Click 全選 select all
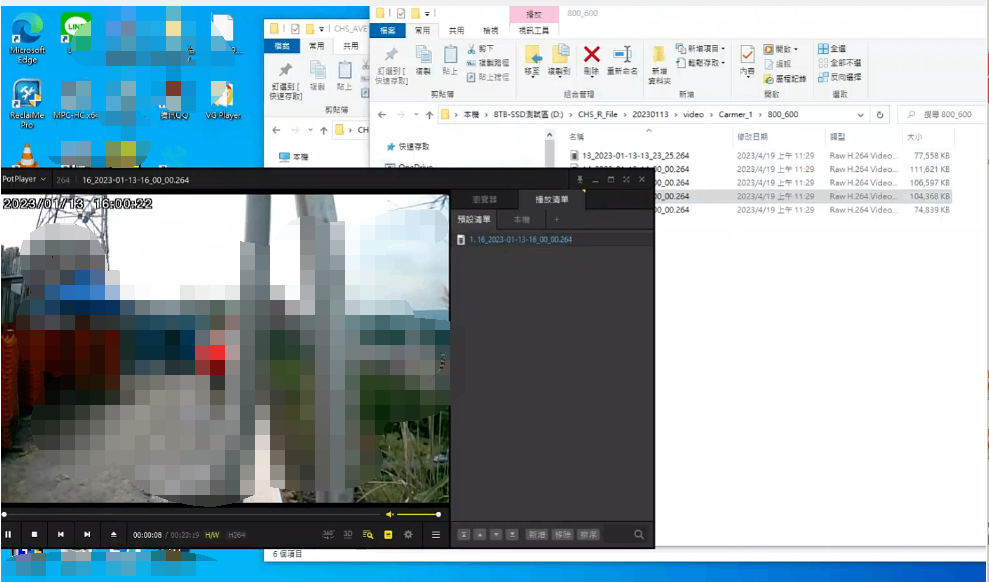 (832, 49)
